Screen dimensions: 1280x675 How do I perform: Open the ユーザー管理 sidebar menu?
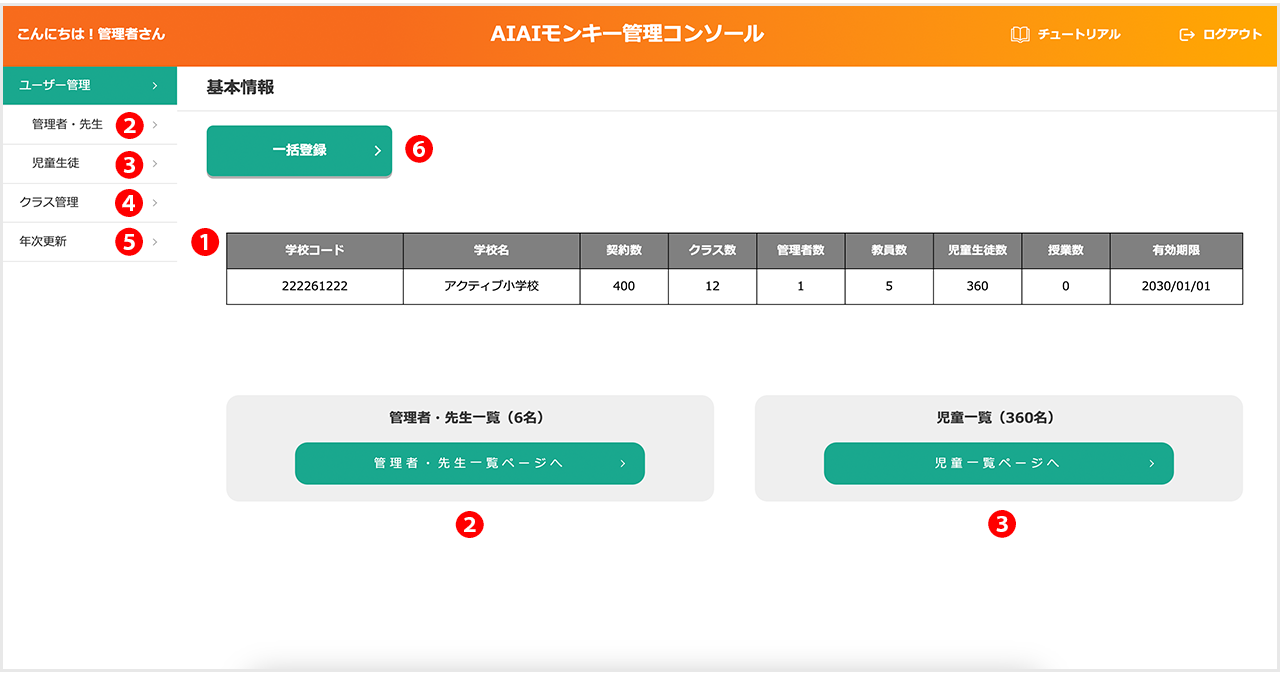point(89,86)
